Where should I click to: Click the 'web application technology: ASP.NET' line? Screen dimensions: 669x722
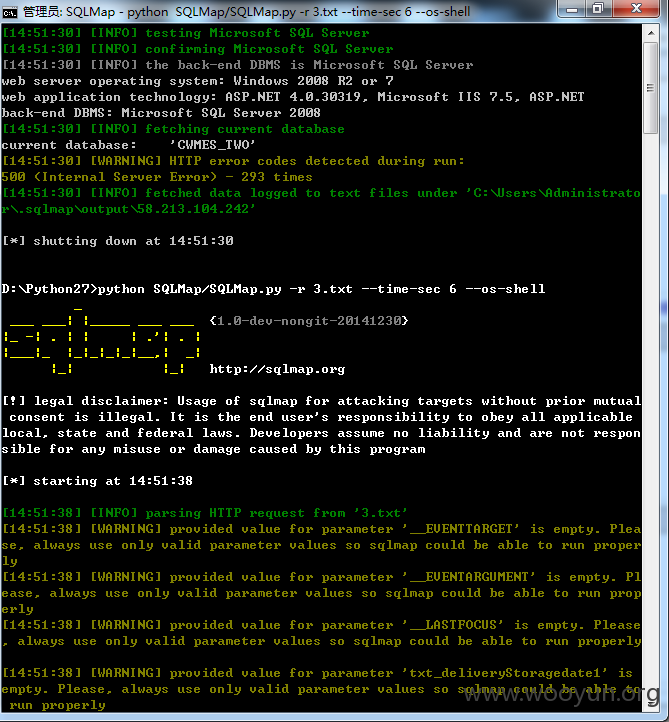[x=293, y=97]
